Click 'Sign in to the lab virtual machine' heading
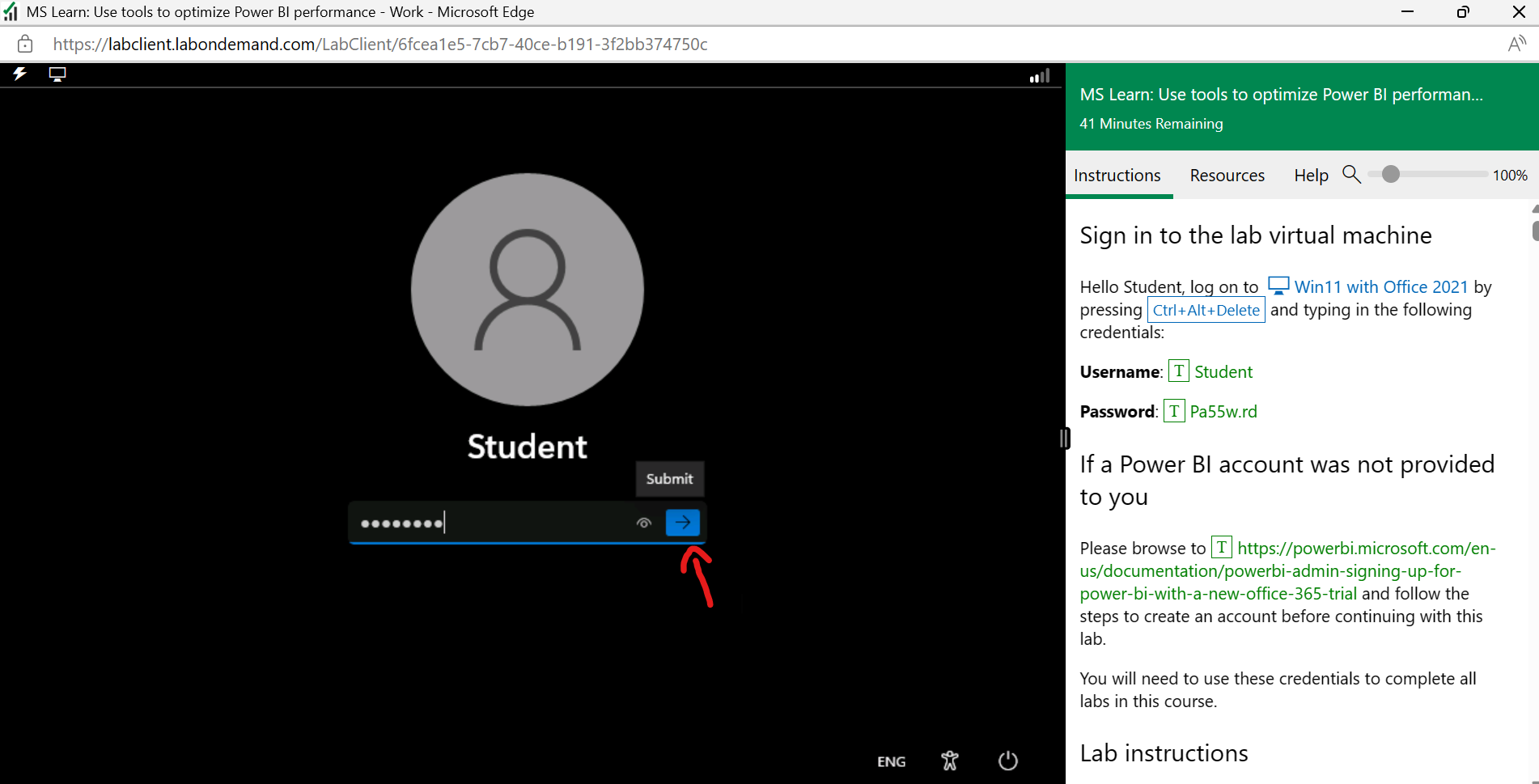1539x784 pixels. [1255, 235]
